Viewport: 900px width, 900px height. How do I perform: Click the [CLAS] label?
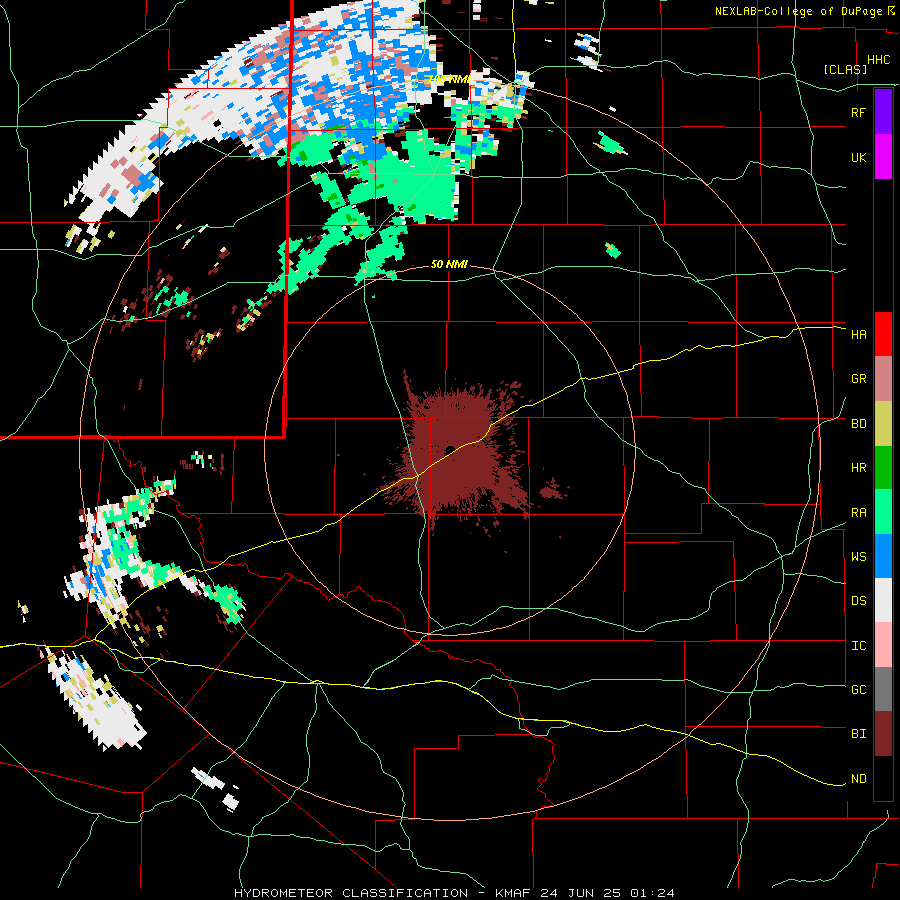coord(845,70)
